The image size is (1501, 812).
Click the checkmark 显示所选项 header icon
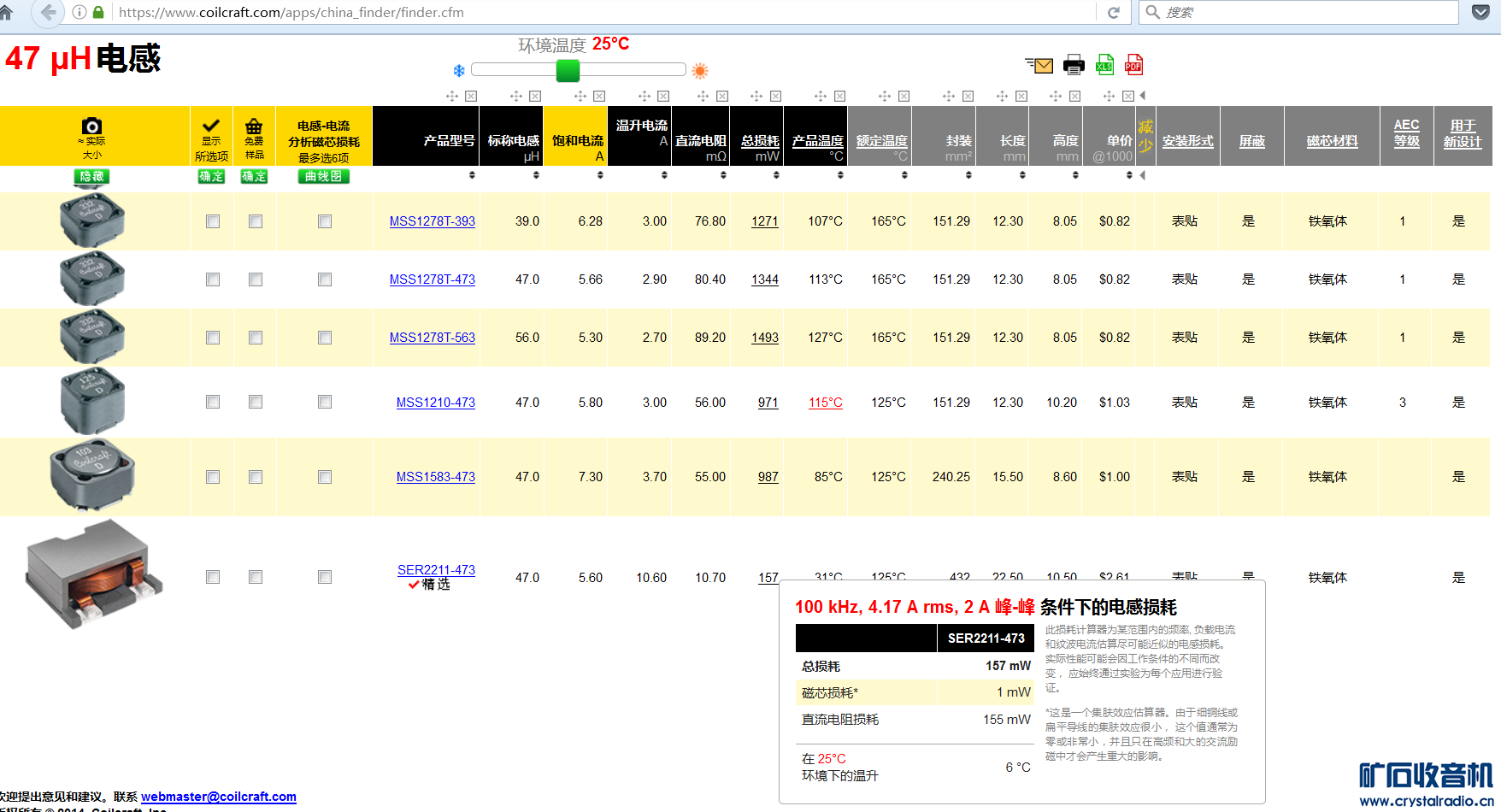pyautogui.click(x=211, y=125)
